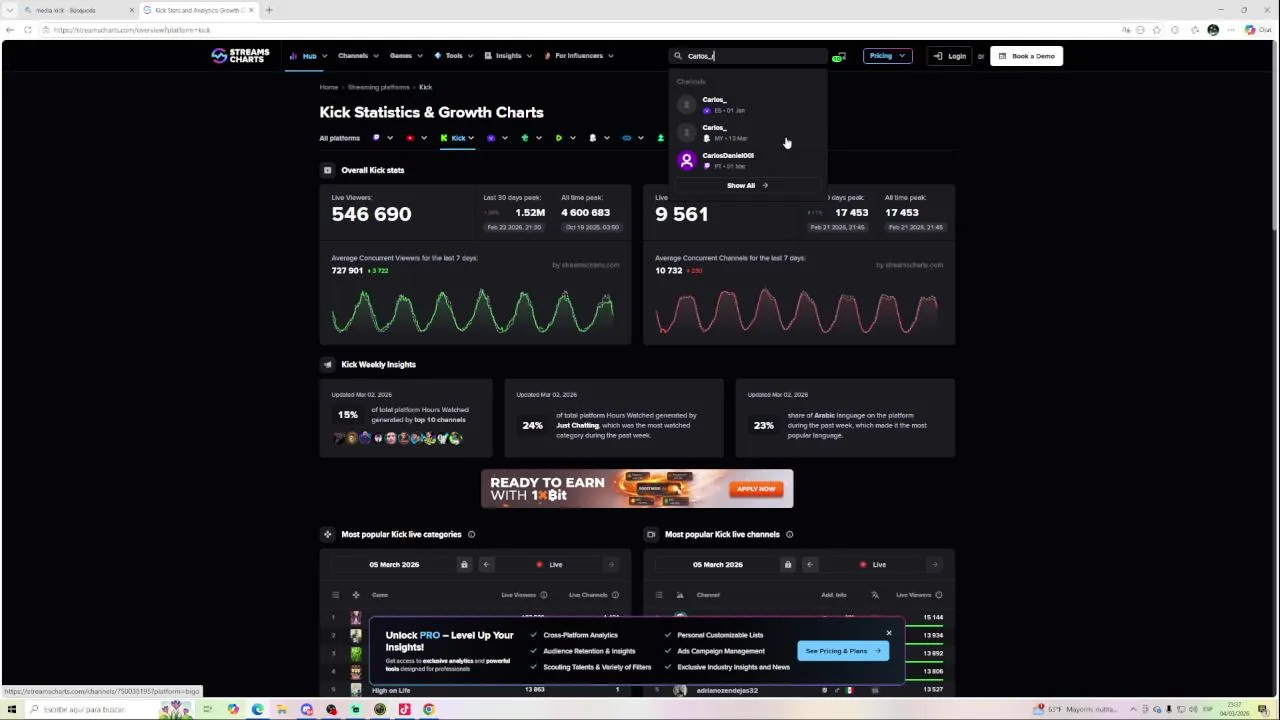Click the Live Viewers info icon in categories table

543,595
